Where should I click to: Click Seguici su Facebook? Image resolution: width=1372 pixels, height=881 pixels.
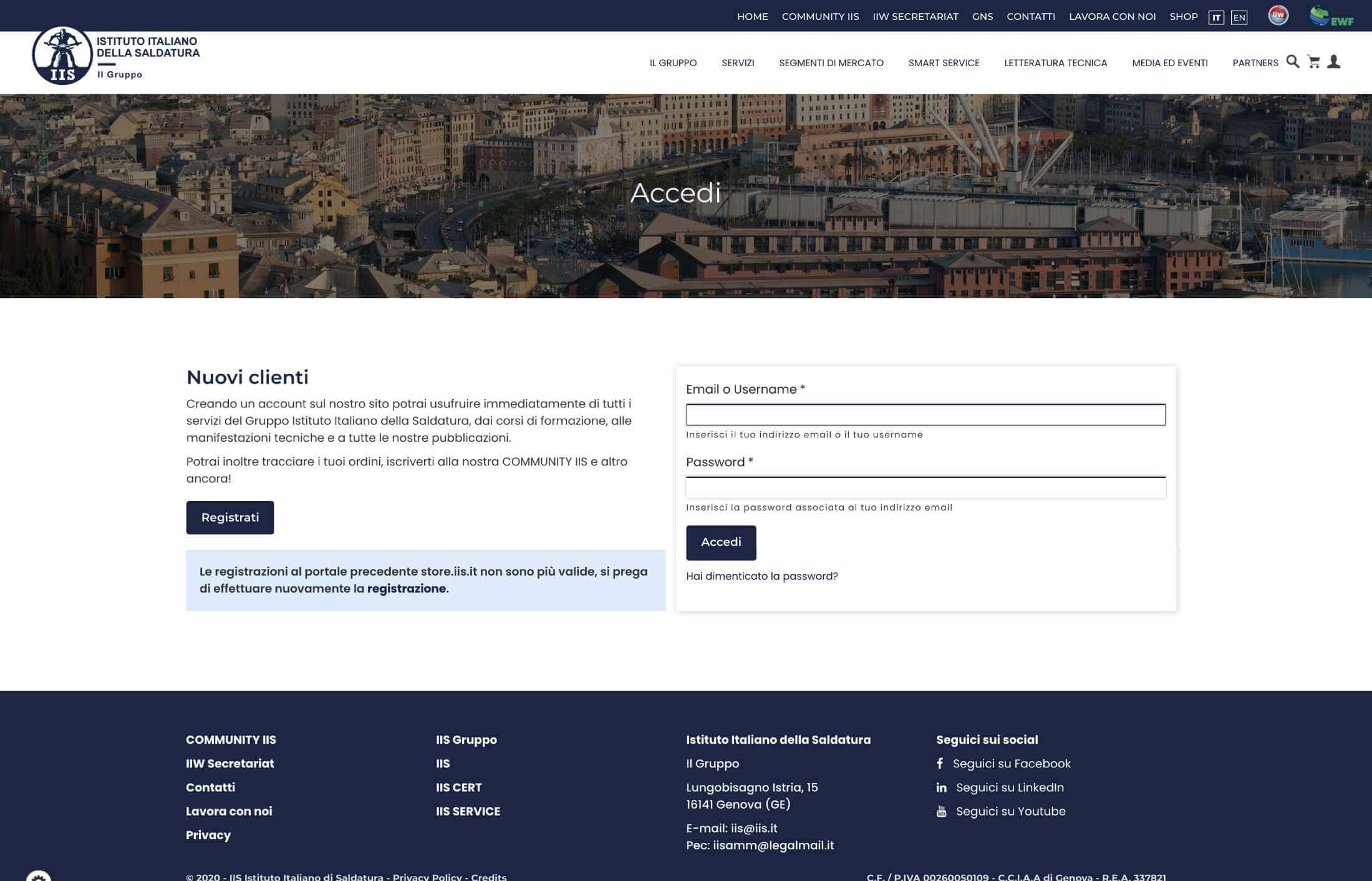(1012, 763)
